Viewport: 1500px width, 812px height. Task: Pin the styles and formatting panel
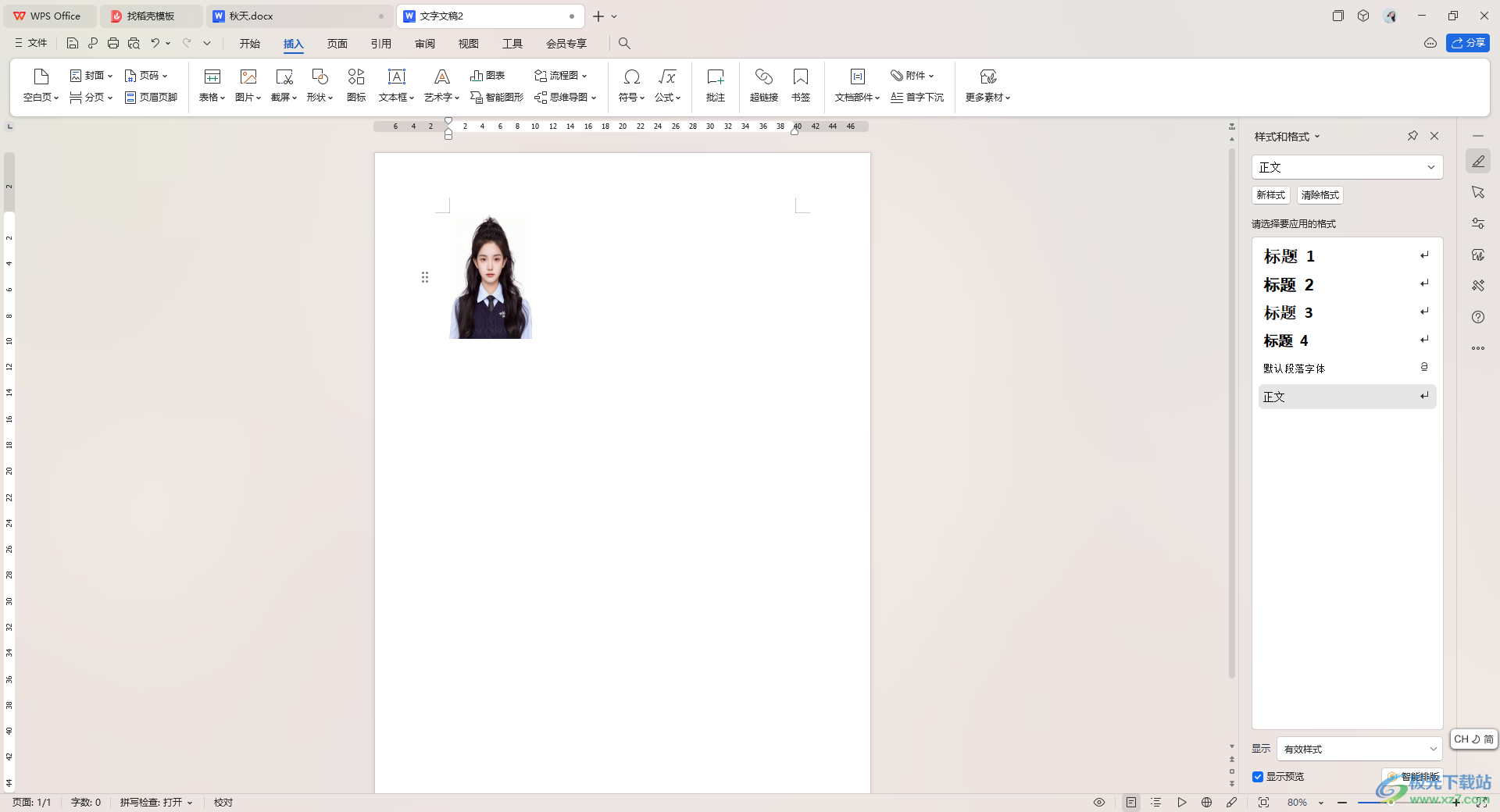1412,136
